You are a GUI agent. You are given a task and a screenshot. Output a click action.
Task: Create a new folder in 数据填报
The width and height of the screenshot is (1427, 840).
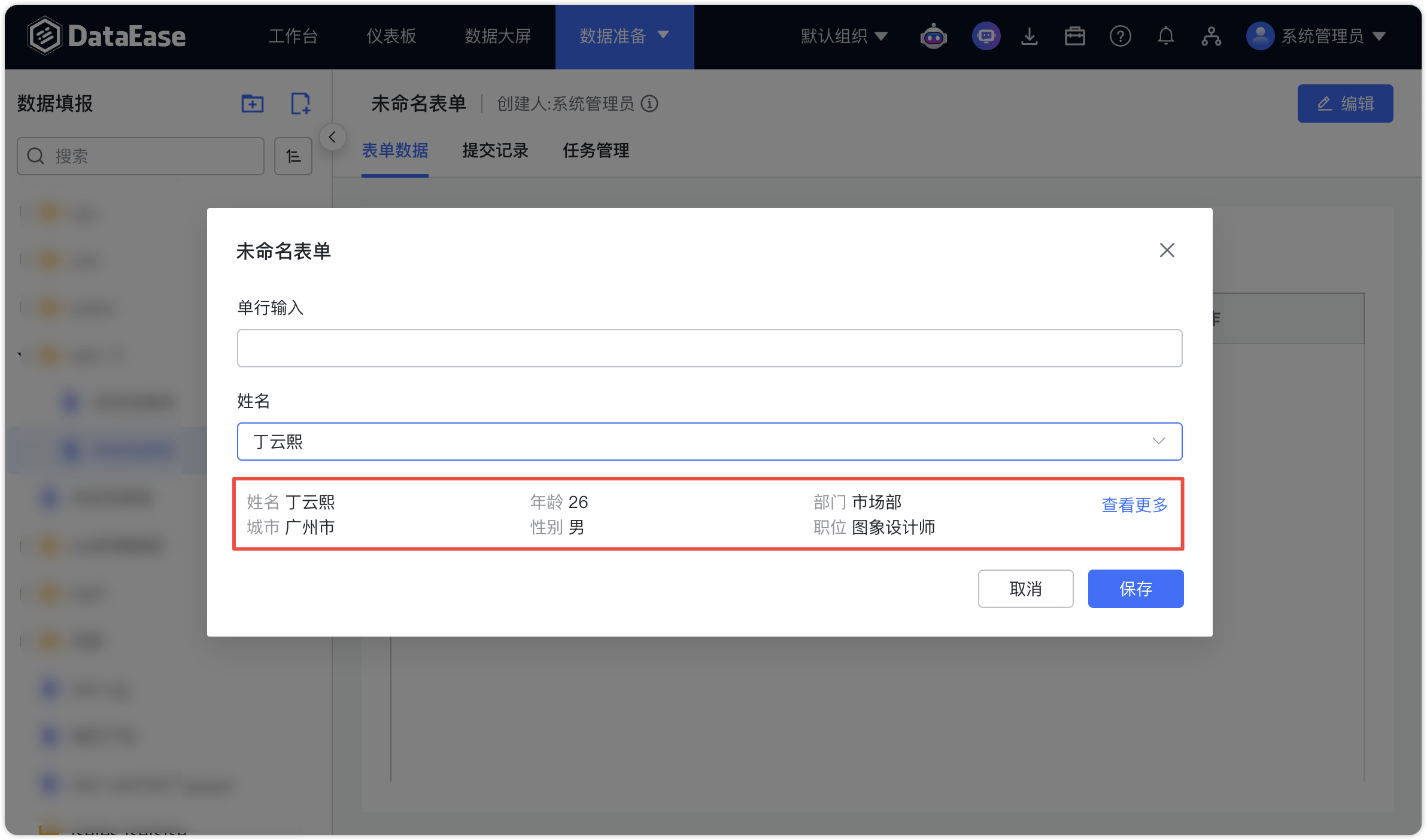click(x=253, y=104)
